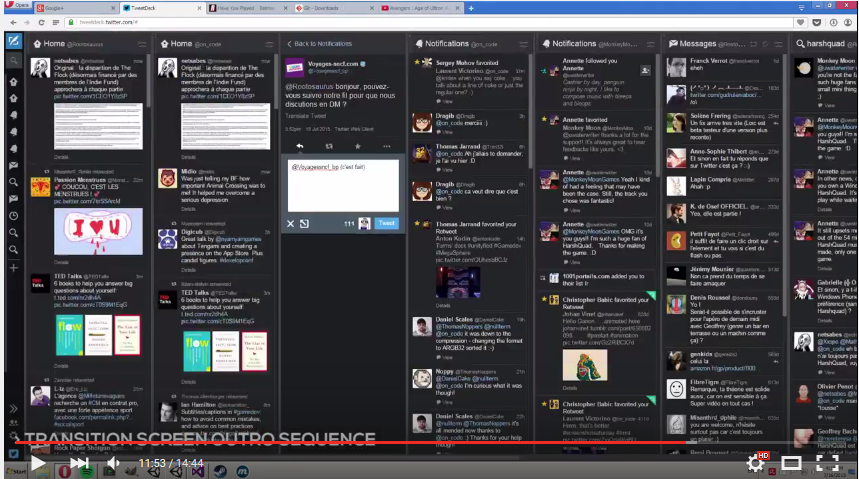Open options for Messages column
The height and width of the screenshot is (479, 859).
pyautogui.click(x=778, y=44)
